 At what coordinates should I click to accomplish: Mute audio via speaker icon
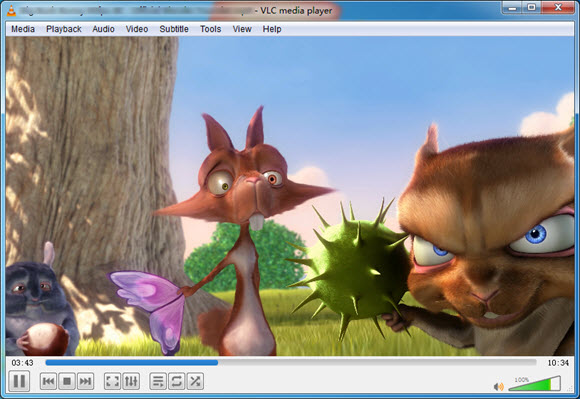pyautogui.click(x=498, y=387)
